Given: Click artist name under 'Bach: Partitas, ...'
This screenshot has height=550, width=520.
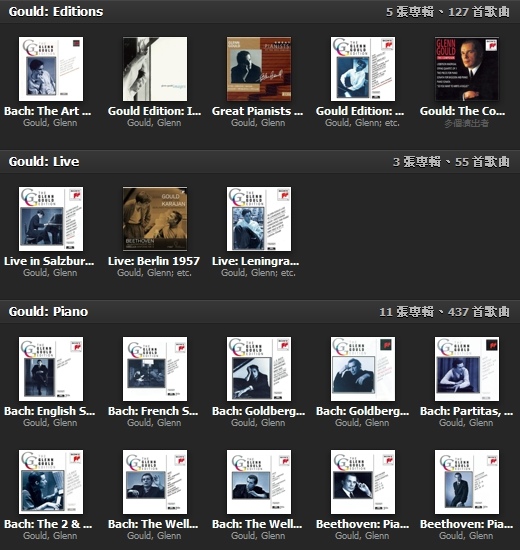Looking at the screenshot, I should tap(466, 423).
